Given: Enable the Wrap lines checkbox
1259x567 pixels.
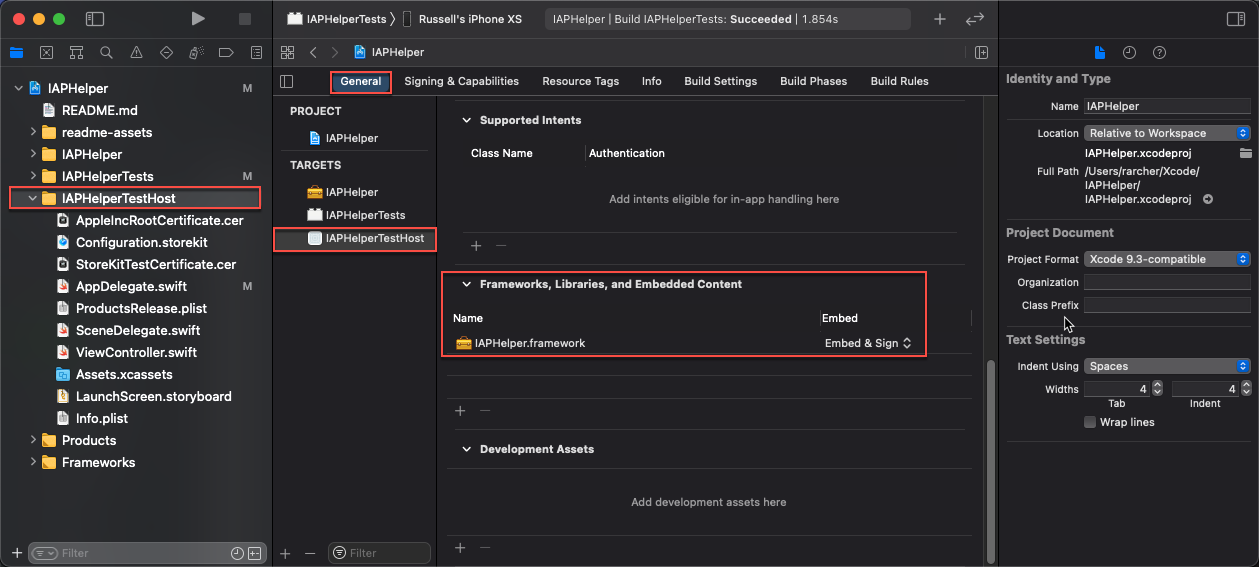Looking at the screenshot, I should coord(1090,422).
